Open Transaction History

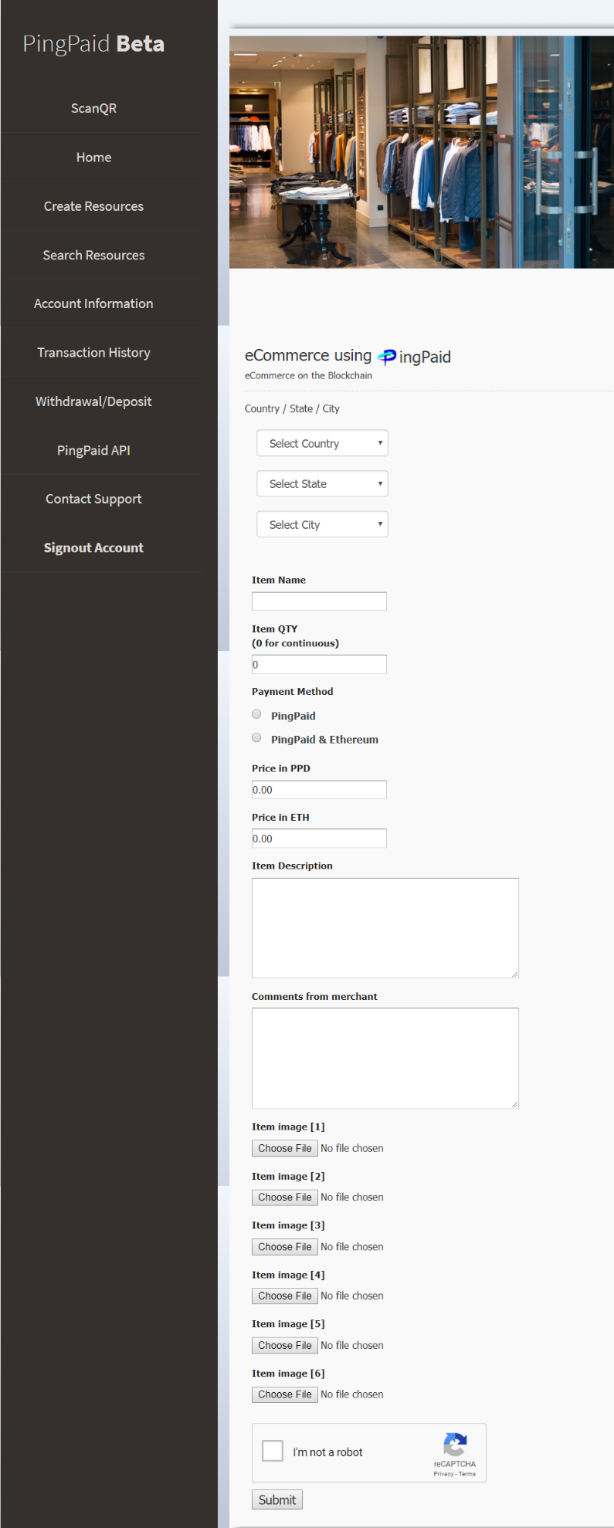click(94, 352)
